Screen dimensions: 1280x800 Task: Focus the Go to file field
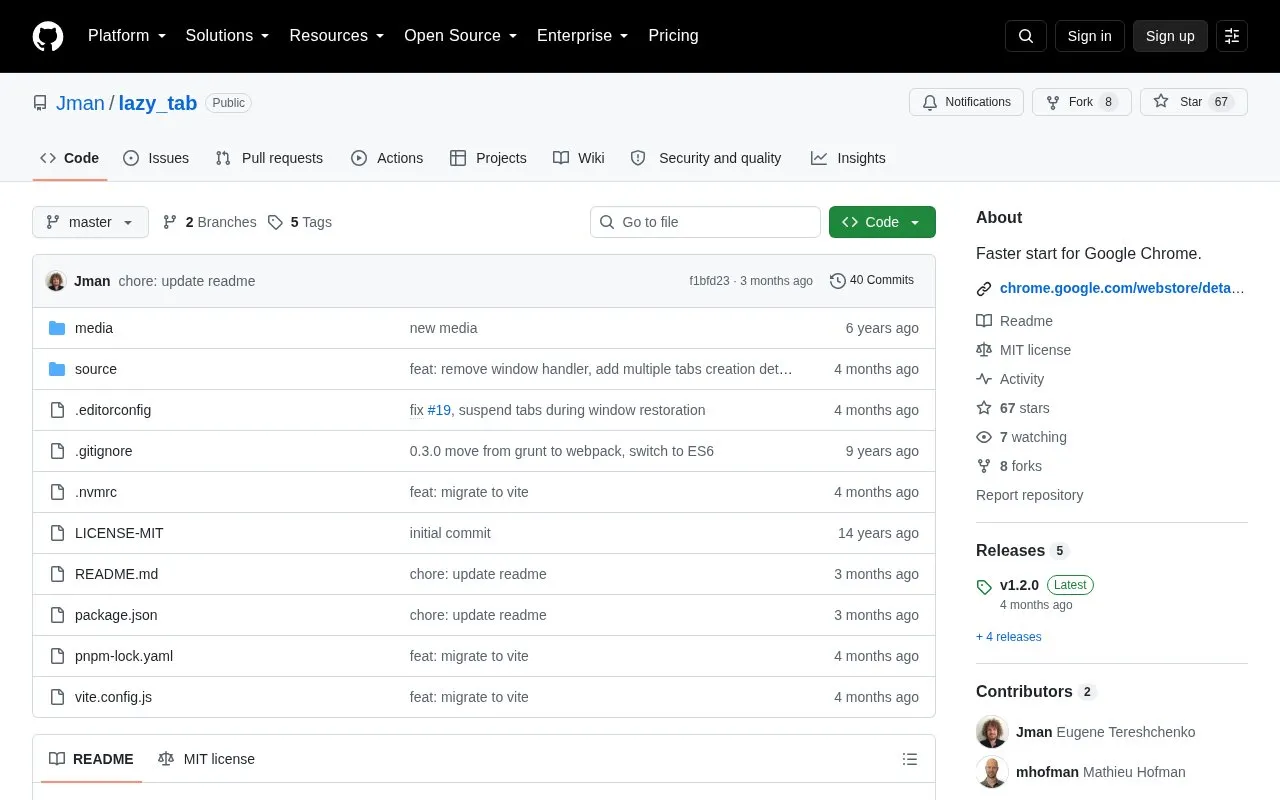(705, 222)
